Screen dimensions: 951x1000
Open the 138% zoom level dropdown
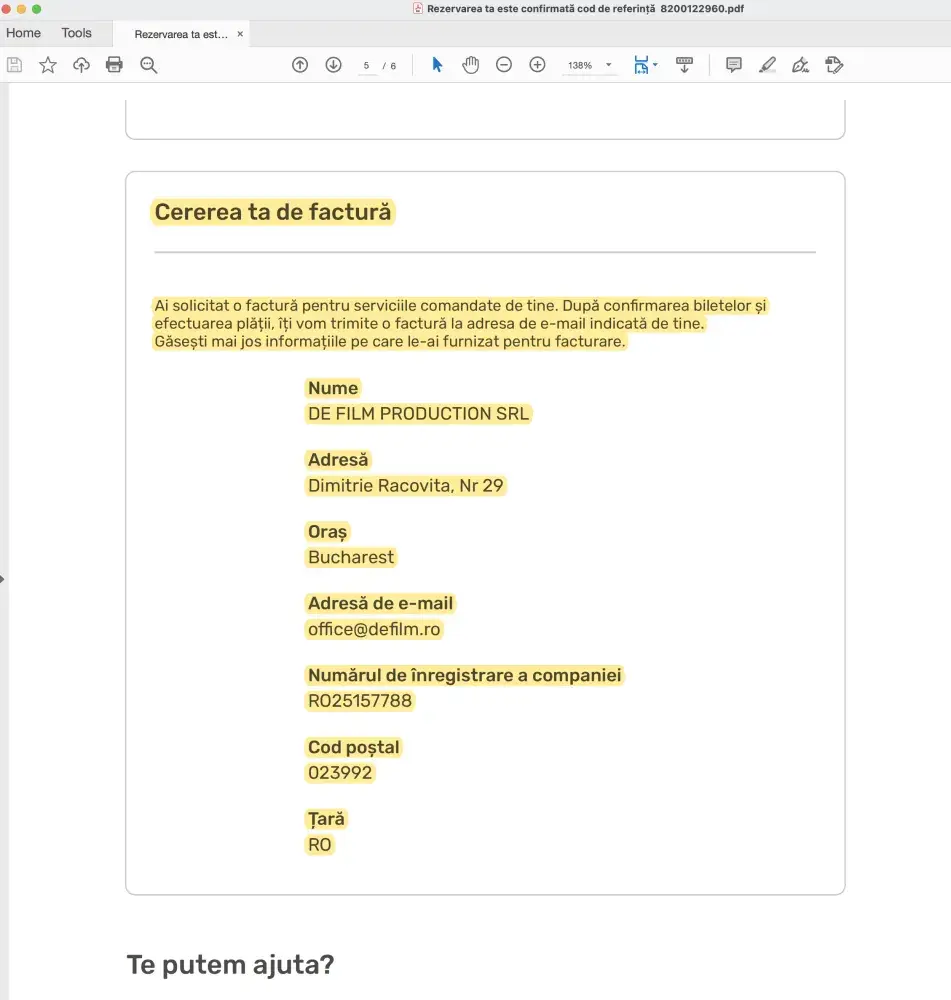pos(609,65)
